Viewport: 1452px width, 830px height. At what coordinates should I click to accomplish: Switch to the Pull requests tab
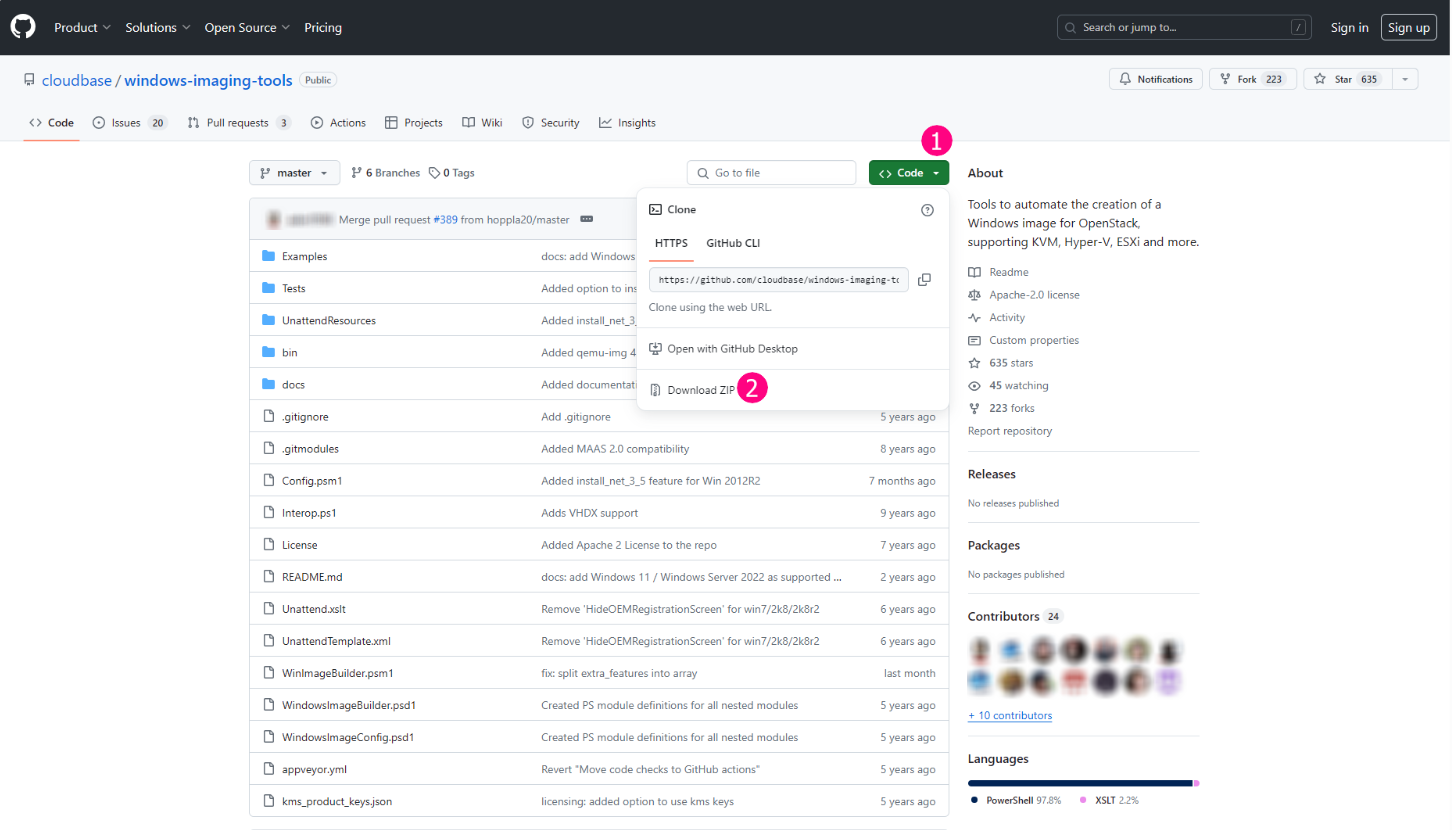238,123
